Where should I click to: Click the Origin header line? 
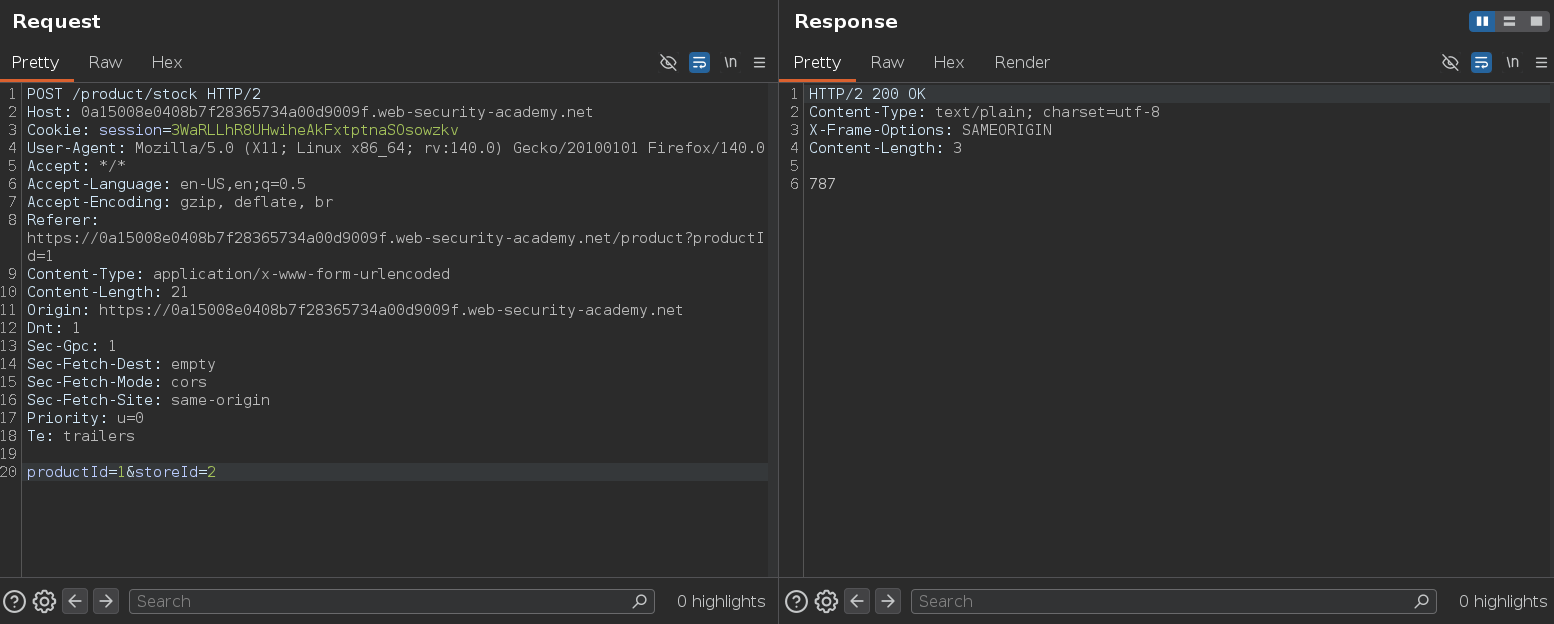(355, 310)
